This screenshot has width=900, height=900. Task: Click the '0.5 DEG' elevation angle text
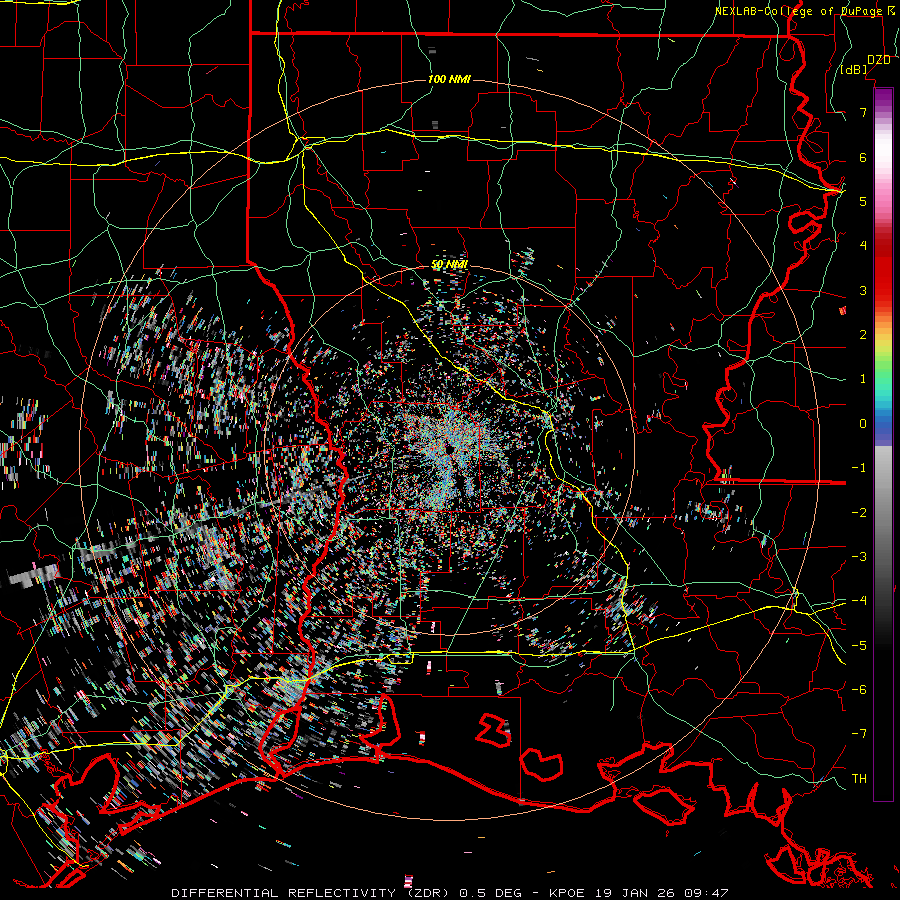(x=491, y=893)
